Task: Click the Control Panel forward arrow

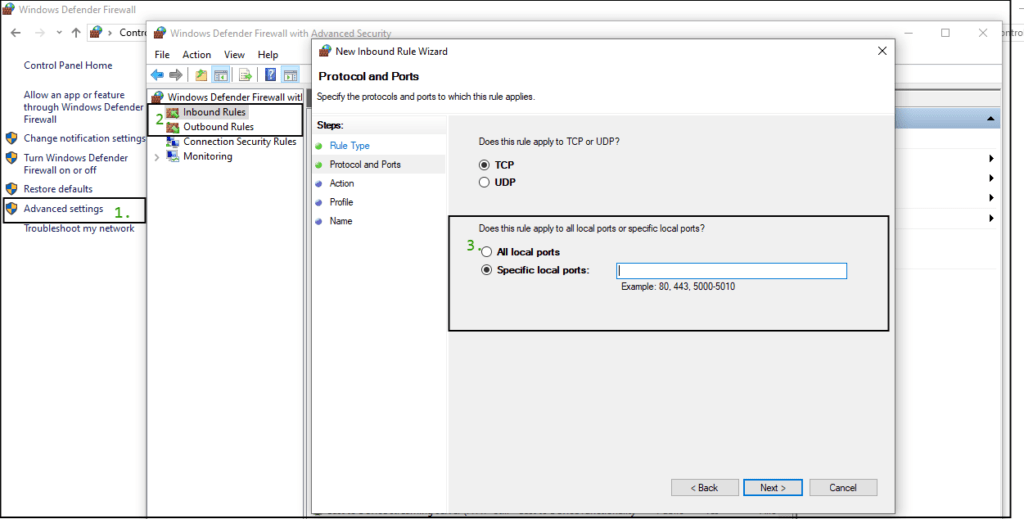Action: point(39,32)
